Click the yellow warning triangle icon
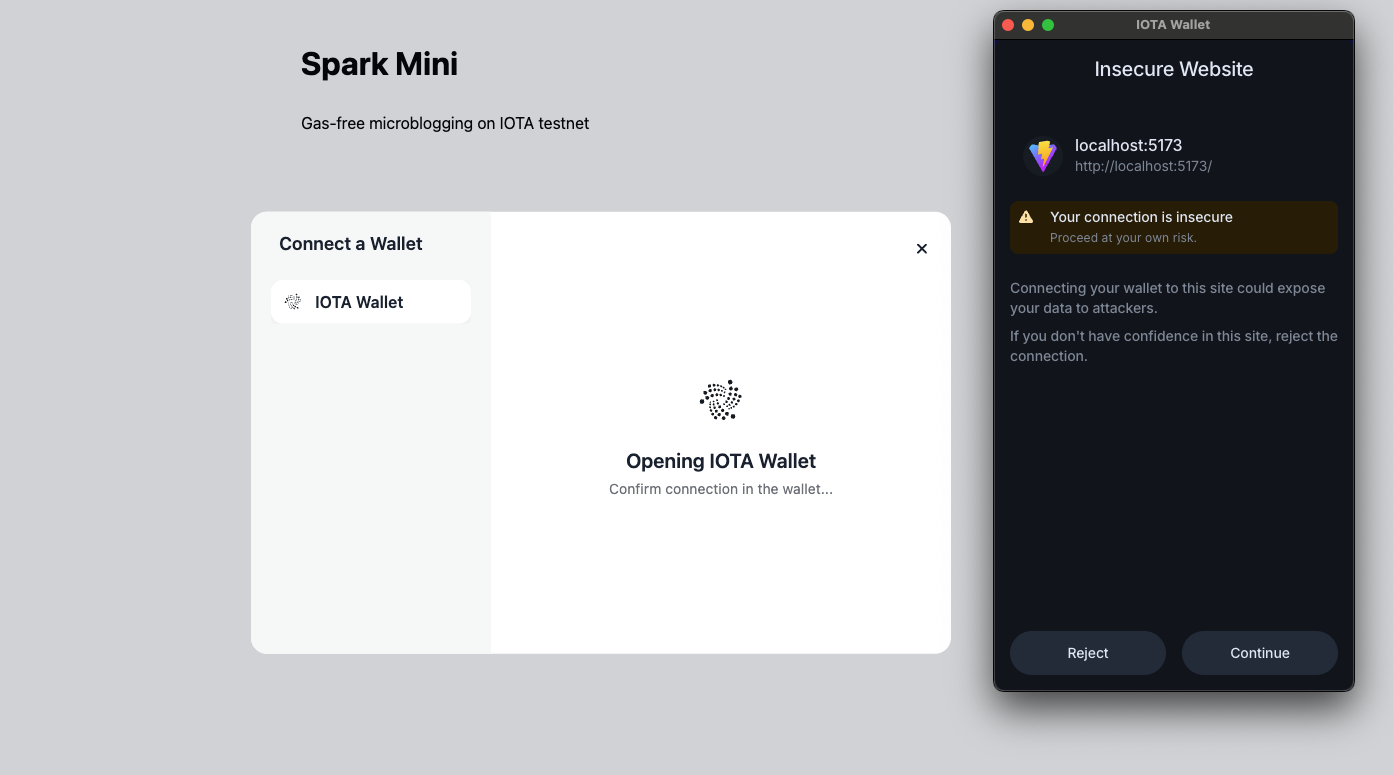The image size is (1393, 775). point(1026,217)
